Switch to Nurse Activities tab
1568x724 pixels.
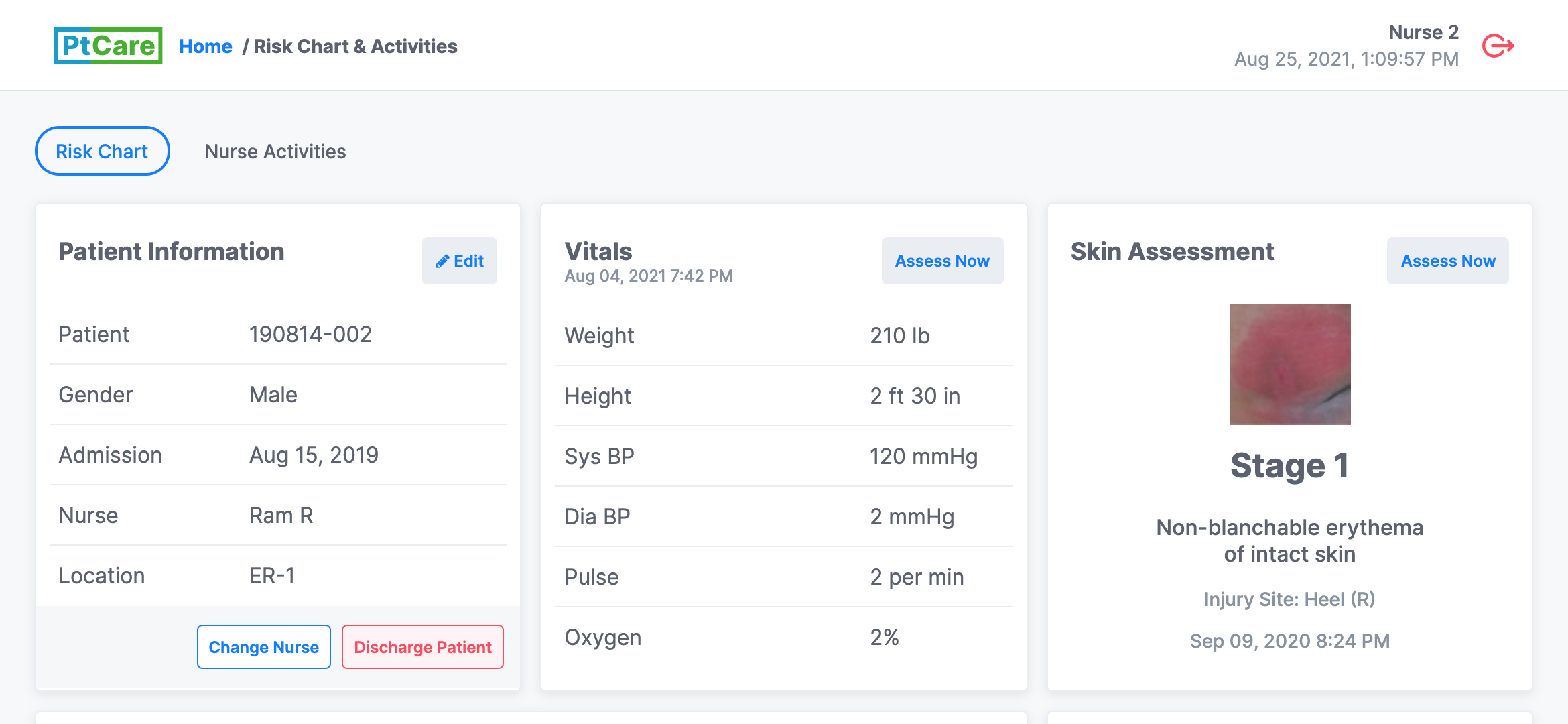coord(275,152)
